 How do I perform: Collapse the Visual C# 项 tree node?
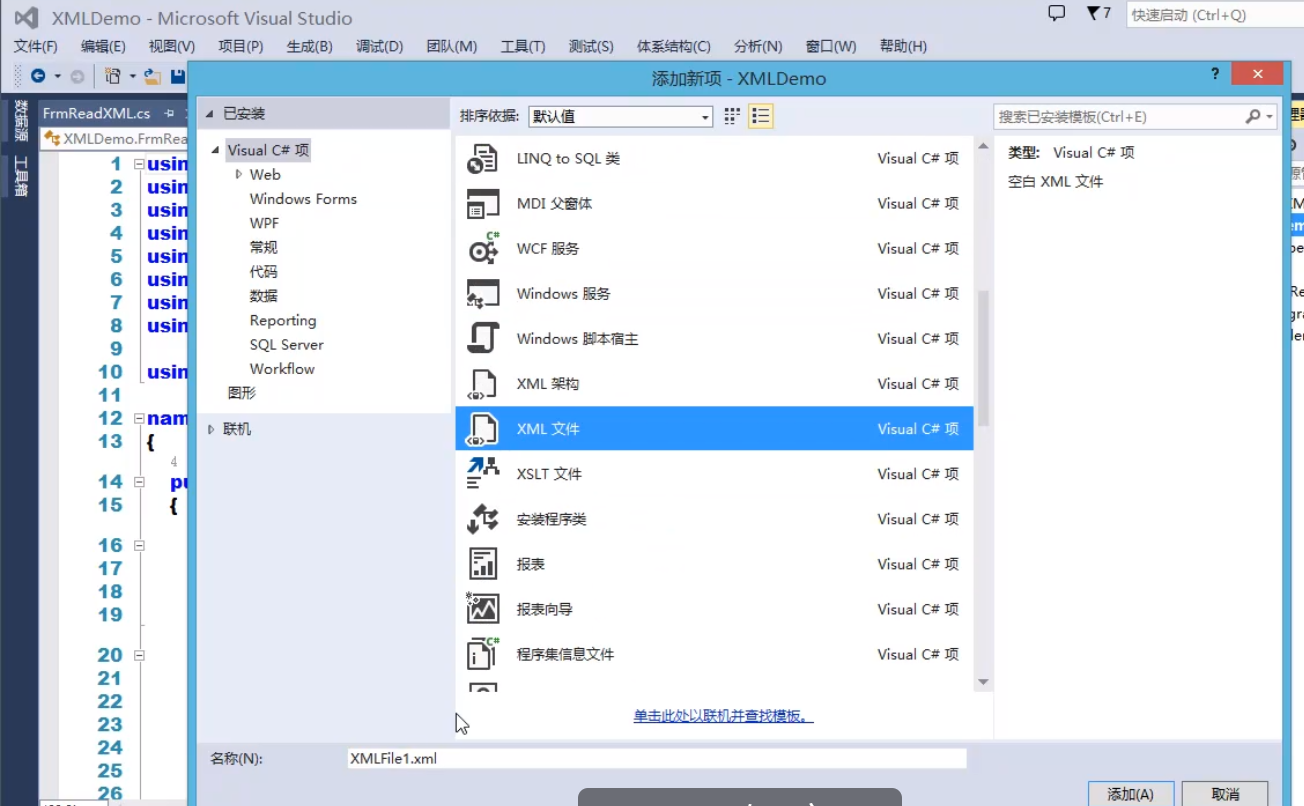point(215,150)
